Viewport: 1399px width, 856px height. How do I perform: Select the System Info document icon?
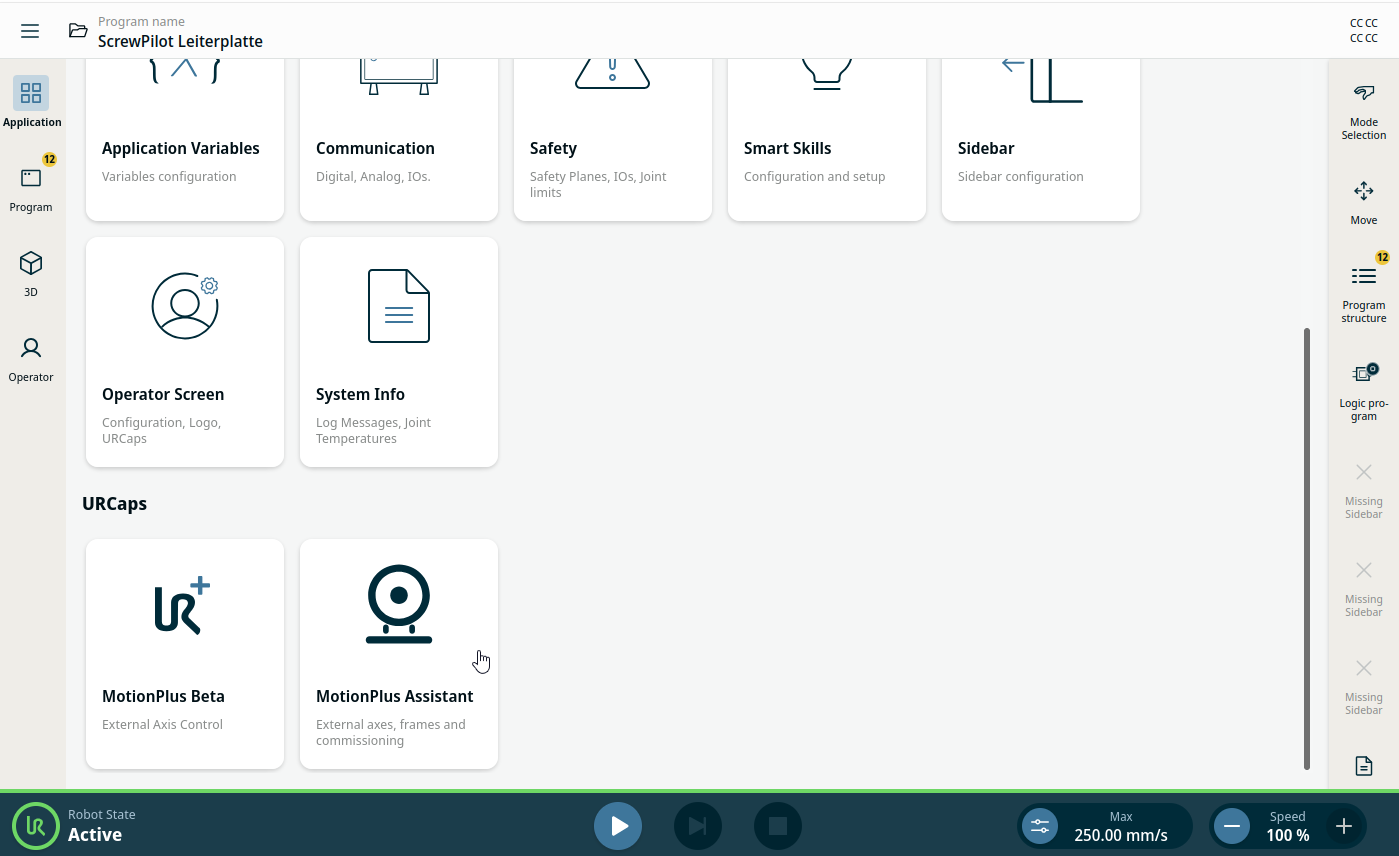(399, 306)
